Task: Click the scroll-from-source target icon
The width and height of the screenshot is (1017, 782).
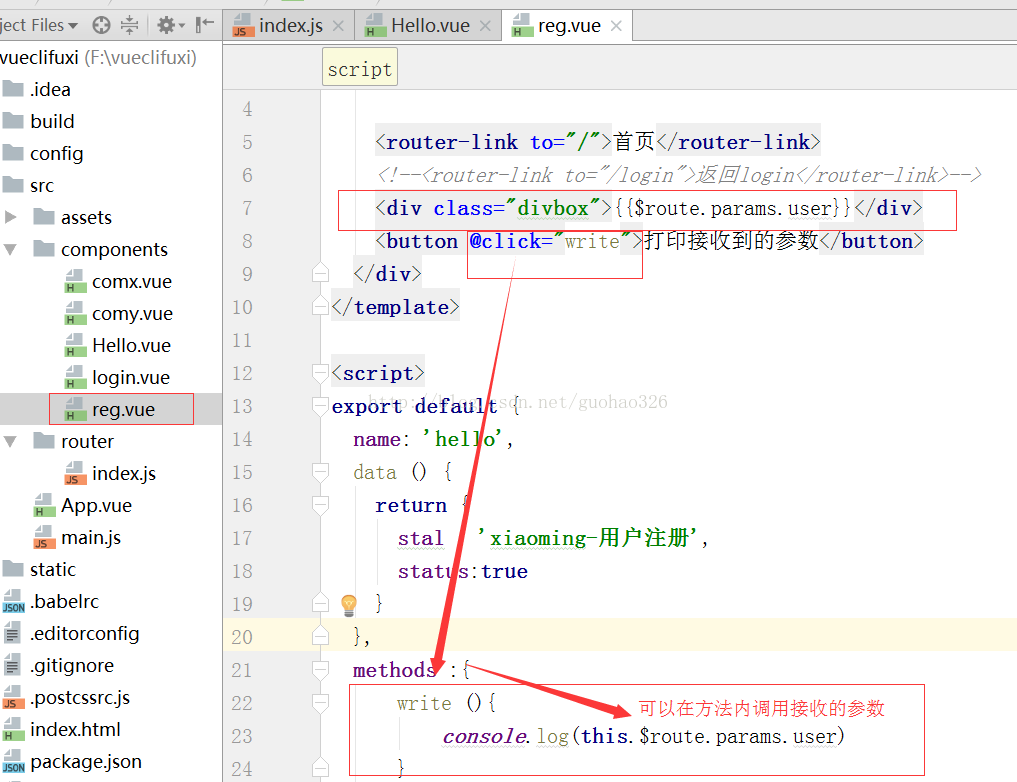Action: tap(101, 25)
